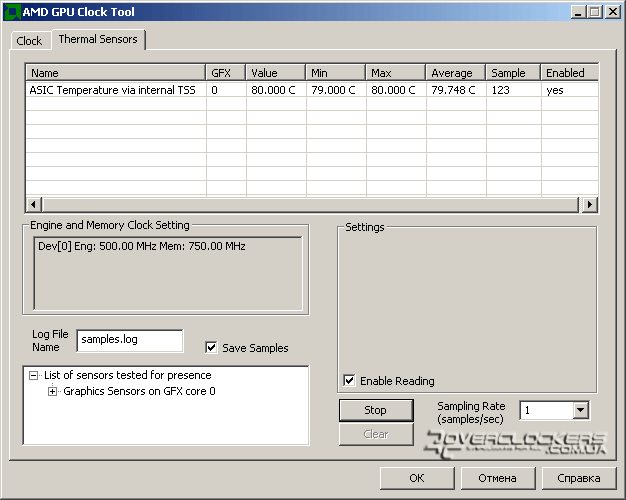Click the disabled maximize button in the title bar
Image resolution: width=626 pixels, height=500 pixels.
pos(594,12)
